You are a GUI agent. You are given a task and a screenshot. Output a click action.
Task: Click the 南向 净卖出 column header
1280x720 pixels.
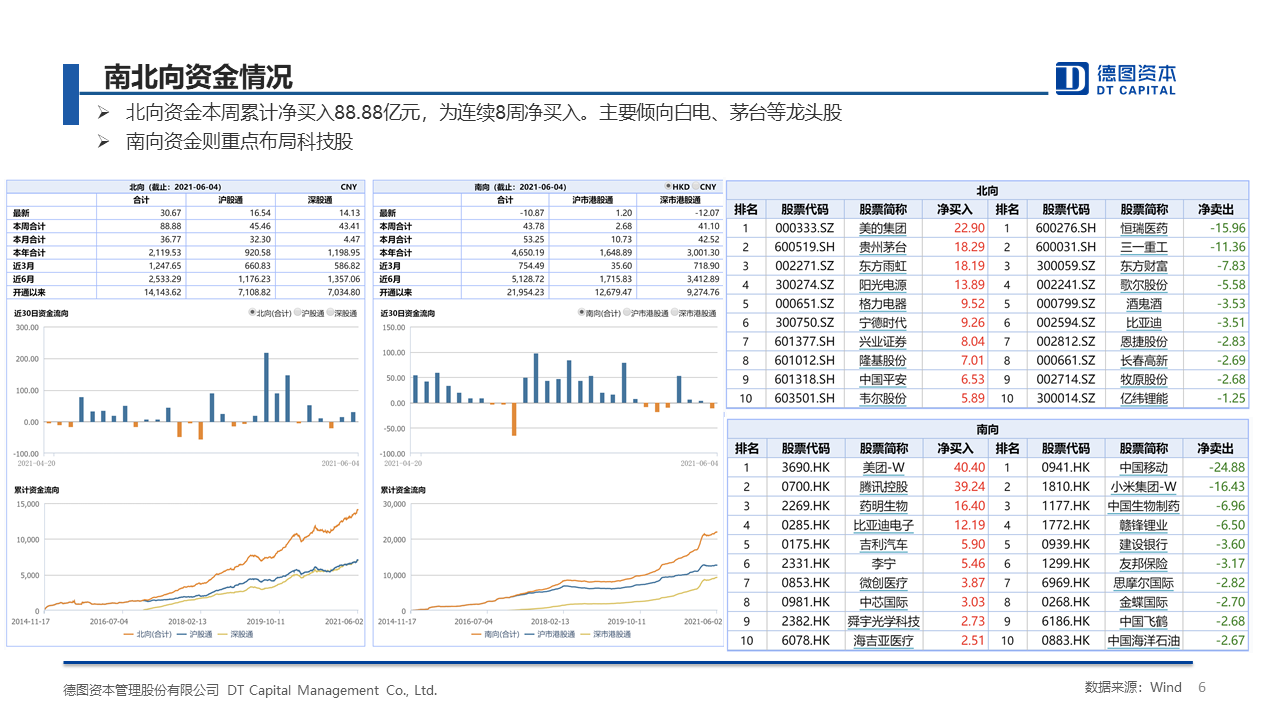[x=1214, y=449]
